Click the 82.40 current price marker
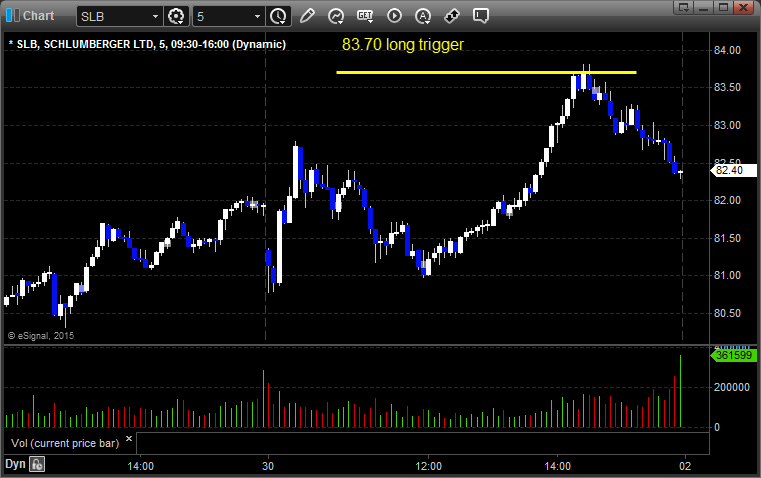 click(733, 170)
